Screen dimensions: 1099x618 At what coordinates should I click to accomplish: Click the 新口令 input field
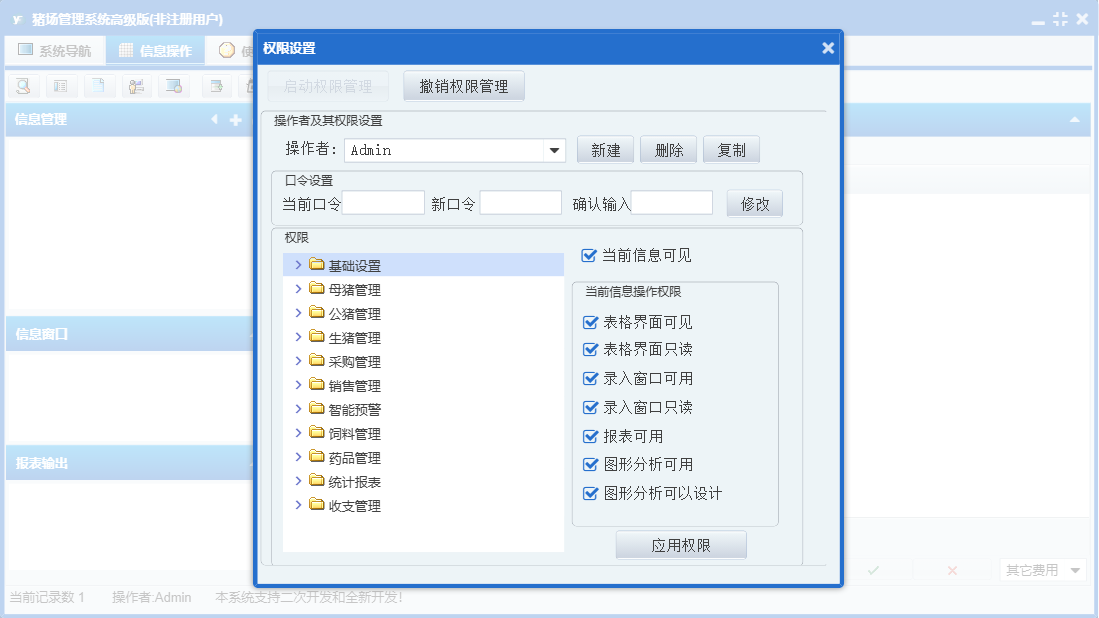(x=520, y=204)
